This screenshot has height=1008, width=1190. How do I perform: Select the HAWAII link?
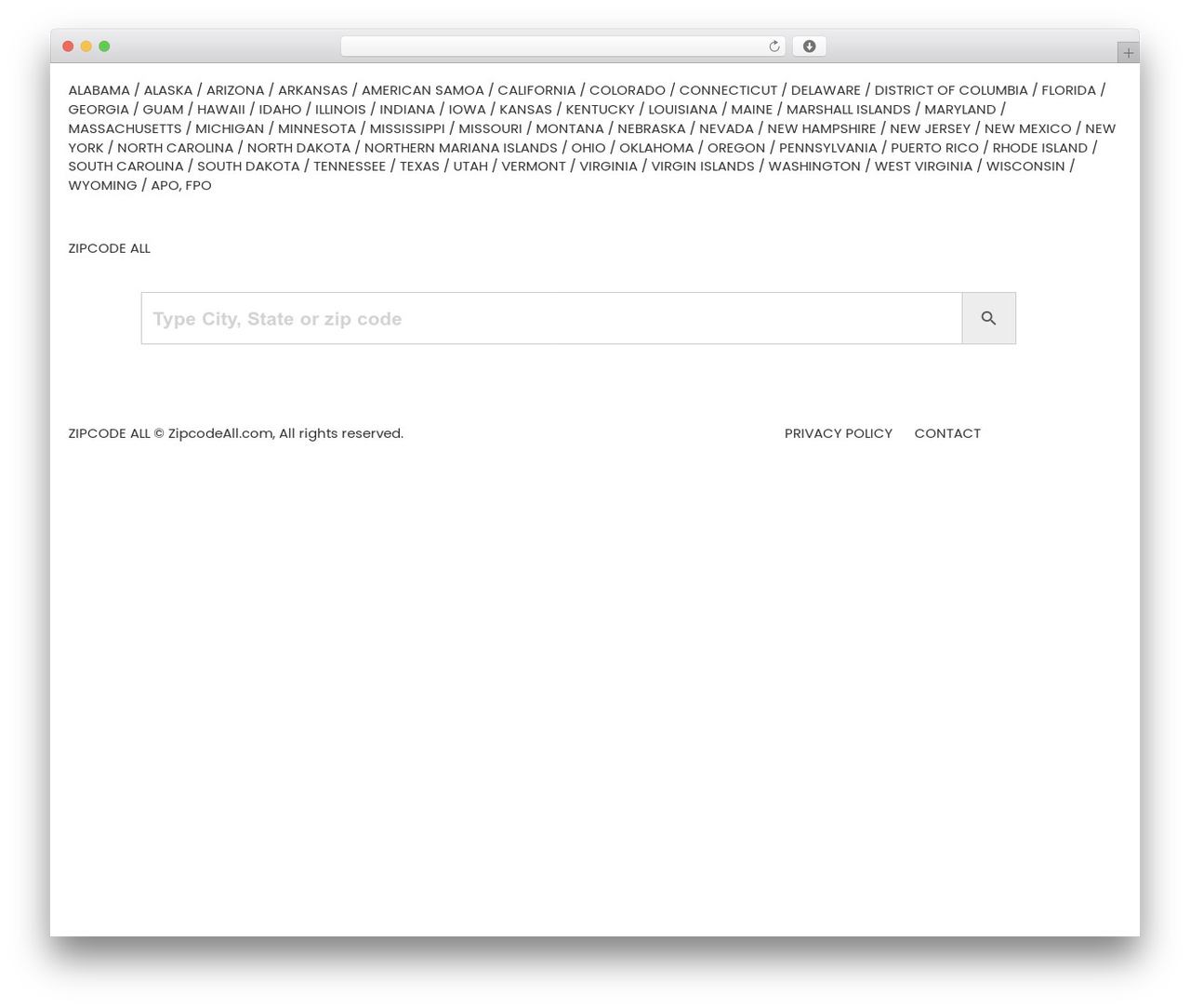(x=221, y=110)
